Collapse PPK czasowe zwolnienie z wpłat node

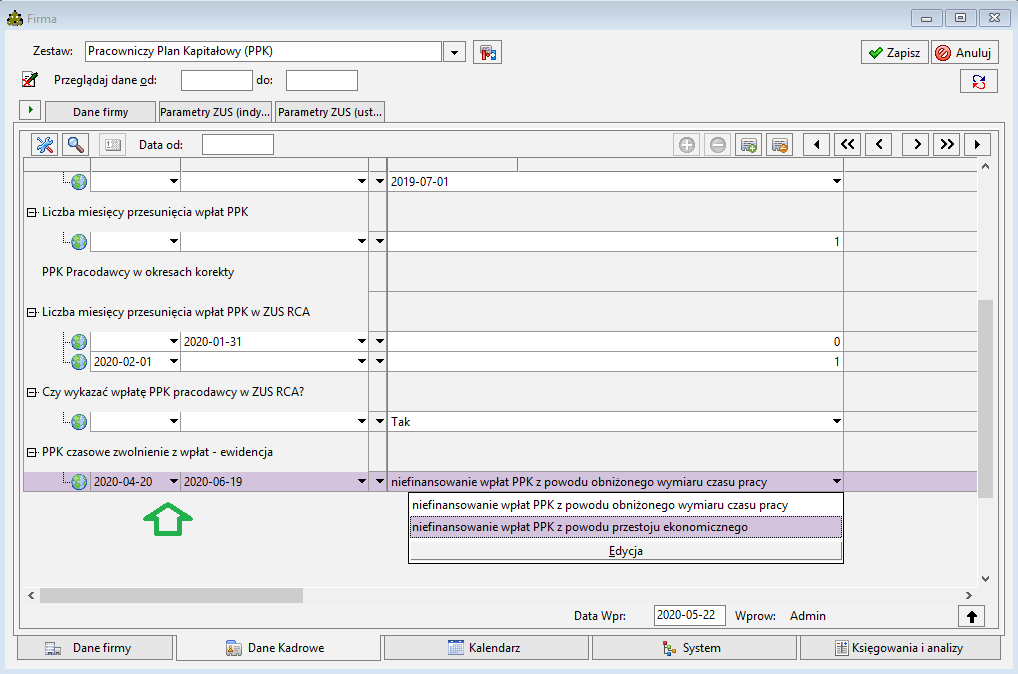(x=31, y=453)
